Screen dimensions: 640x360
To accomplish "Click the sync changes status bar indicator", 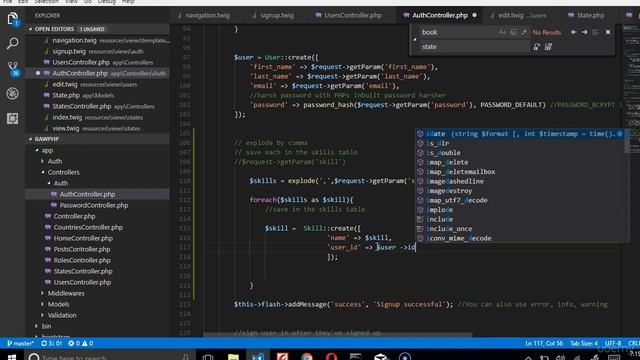I will pyautogui.click(x=51, y=343).
